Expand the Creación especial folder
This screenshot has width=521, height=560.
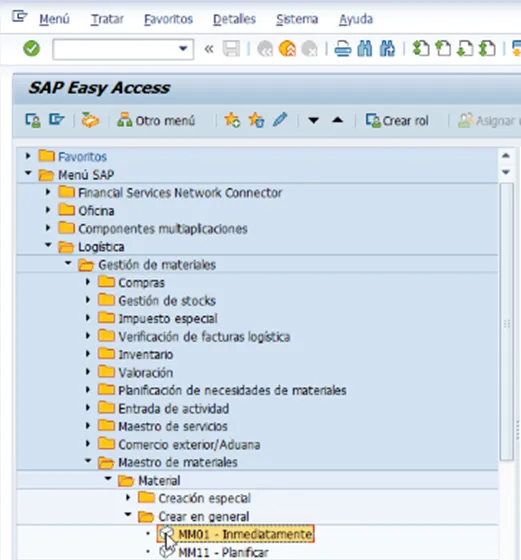[x=128, y=497]
